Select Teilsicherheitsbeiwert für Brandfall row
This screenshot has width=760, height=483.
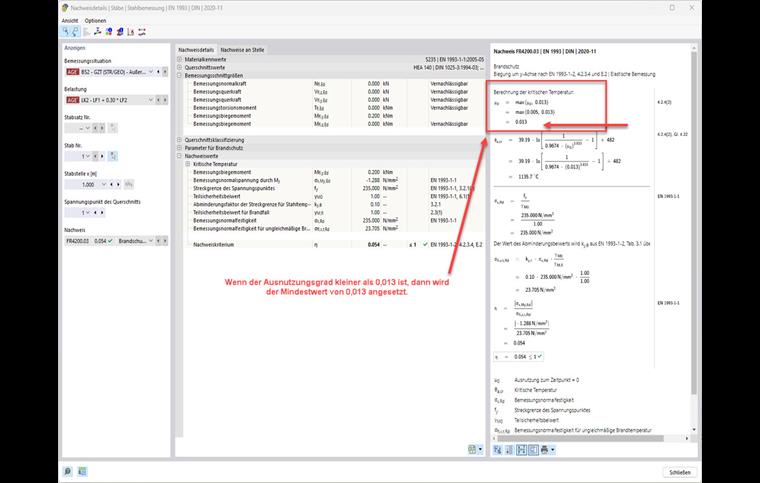pyautogui.click(x=333, y=213)
